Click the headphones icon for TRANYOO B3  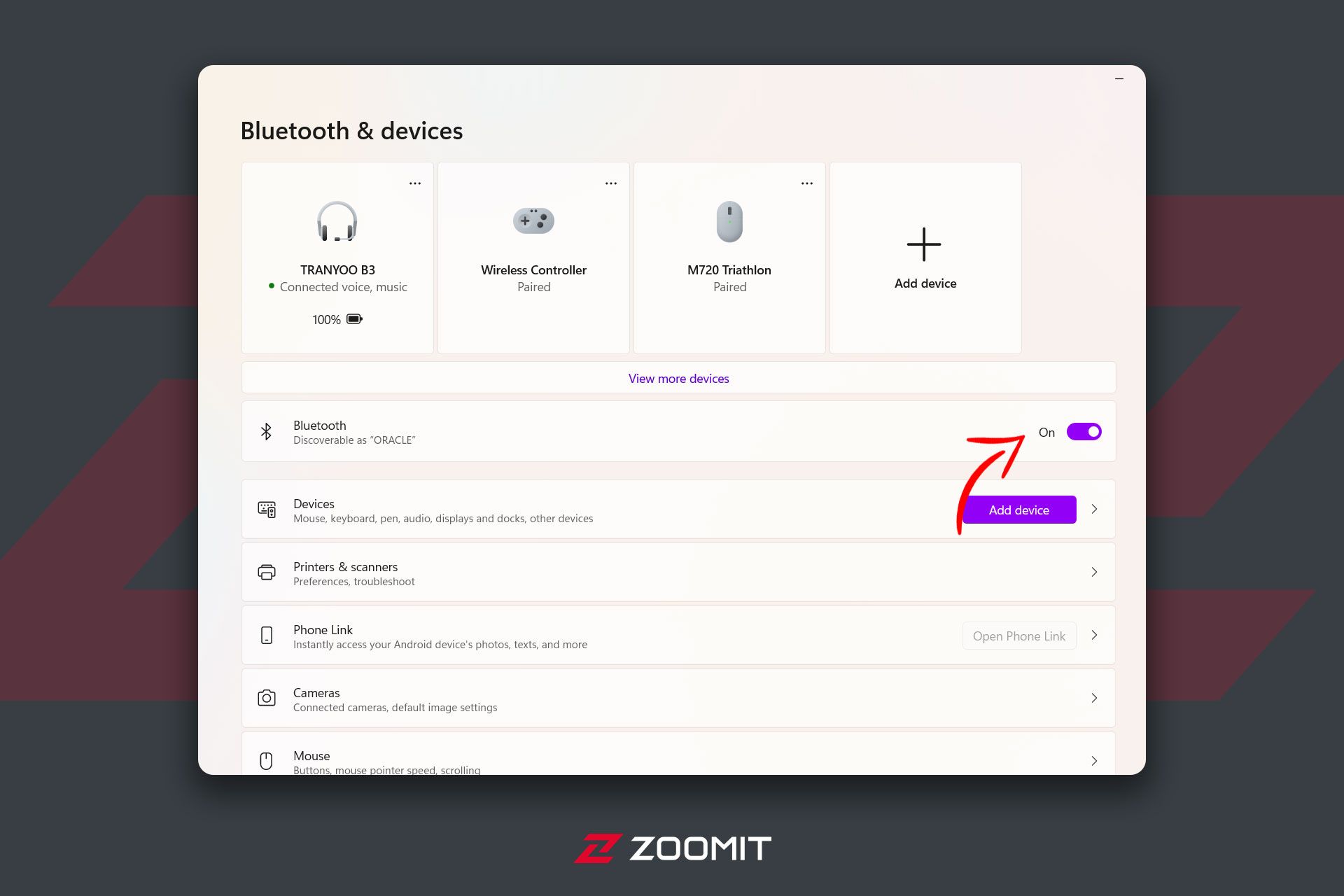(x=337, y=222)
